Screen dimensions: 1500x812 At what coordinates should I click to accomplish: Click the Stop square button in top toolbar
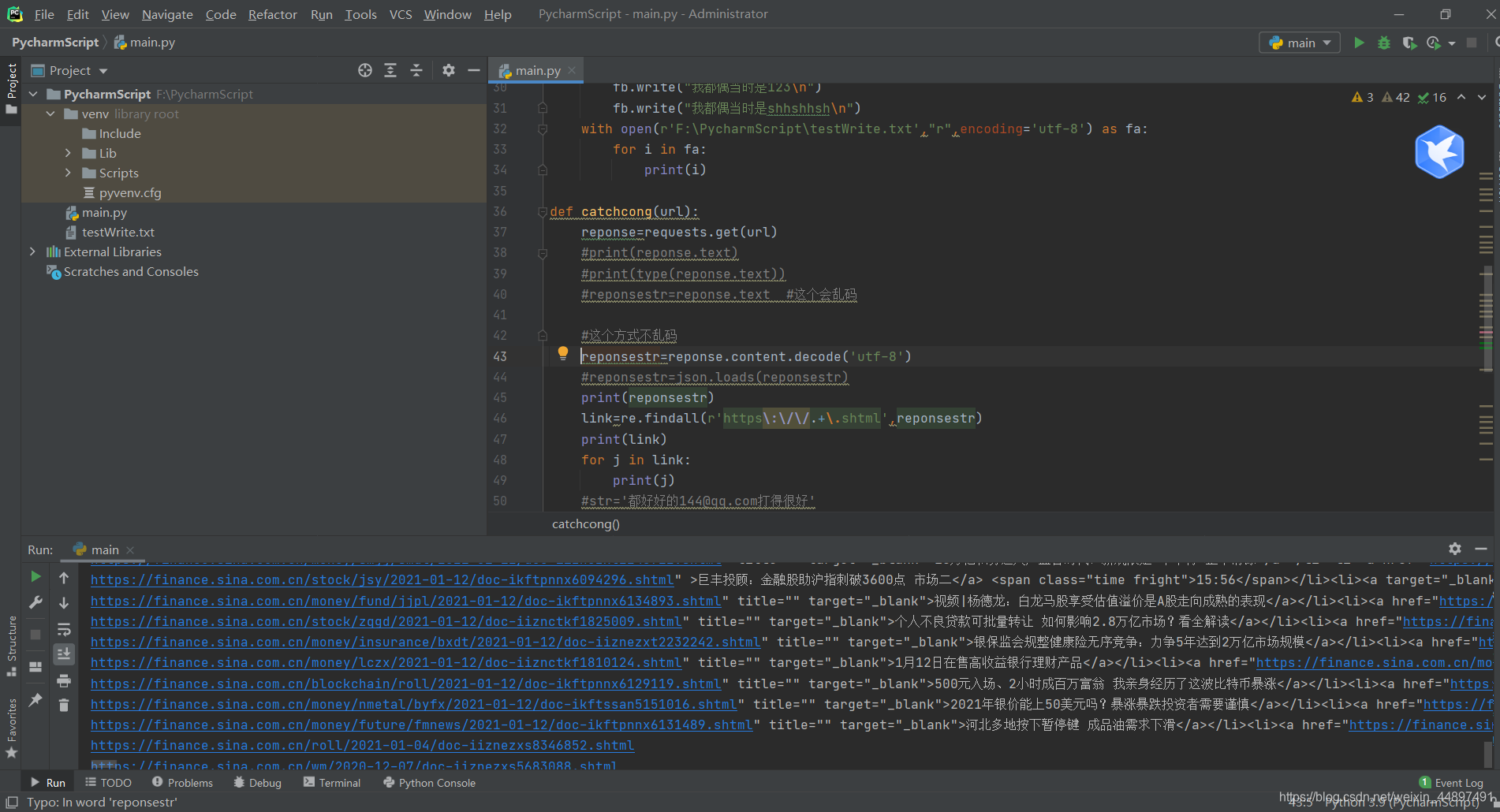tap(1472, 43)
